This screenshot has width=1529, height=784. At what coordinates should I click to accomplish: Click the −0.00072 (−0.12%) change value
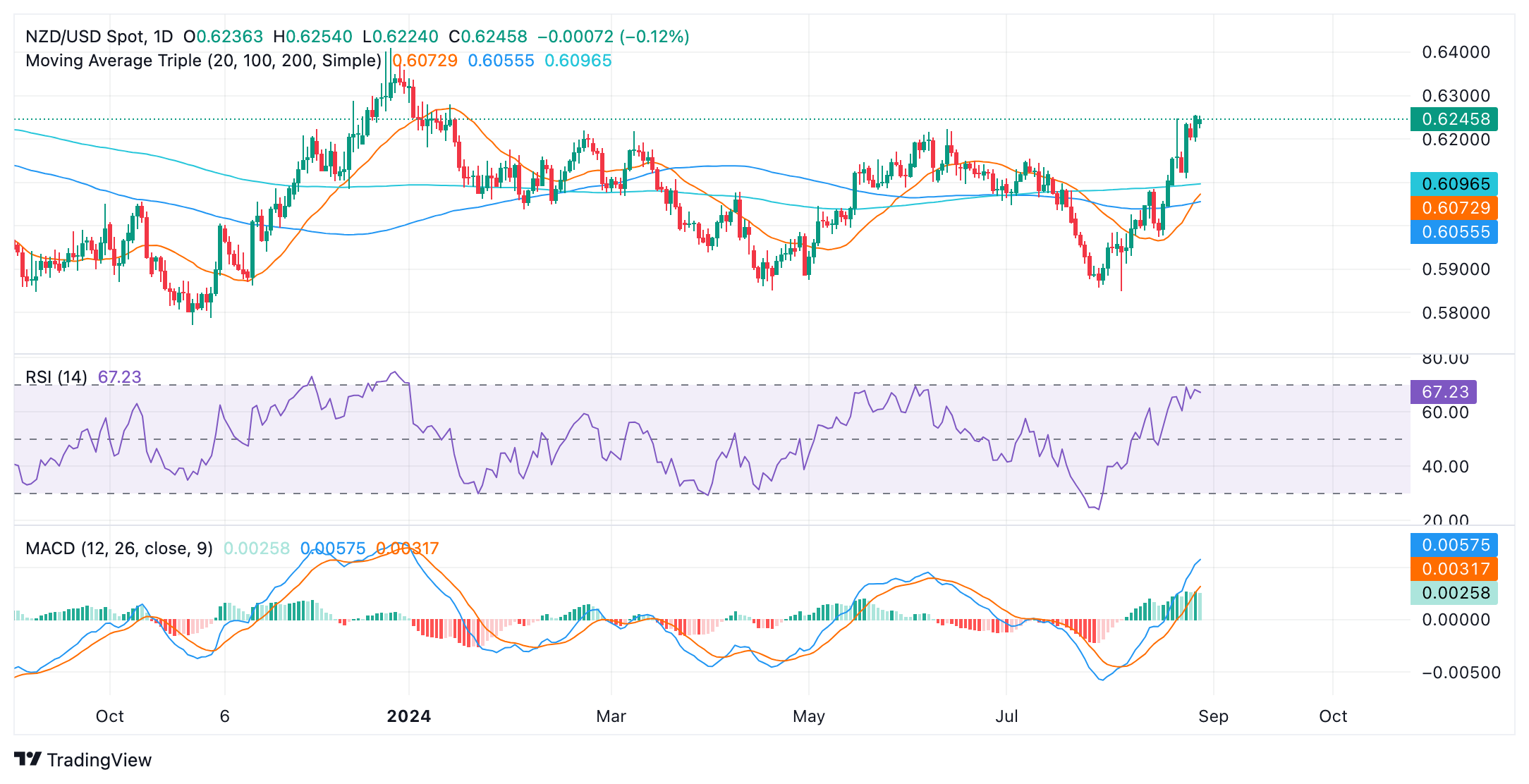(x=613, y=37)
